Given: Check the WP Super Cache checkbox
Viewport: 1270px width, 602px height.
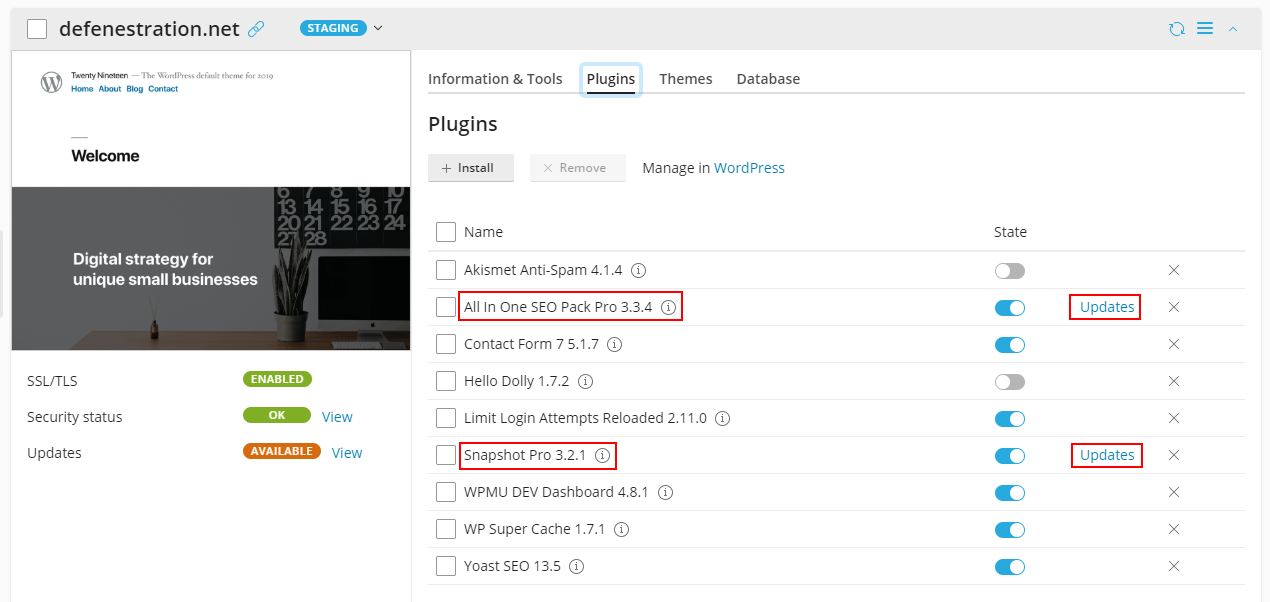Looking at the screenshot, I should pyautogui.click(x=446, y=529).
